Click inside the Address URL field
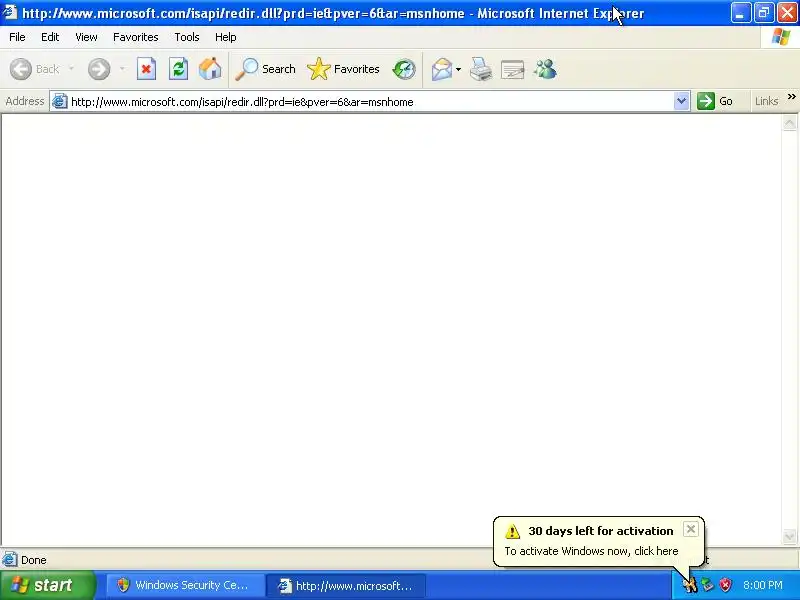The width and height of the screenshot is (800, 600). tap(370, 102)
